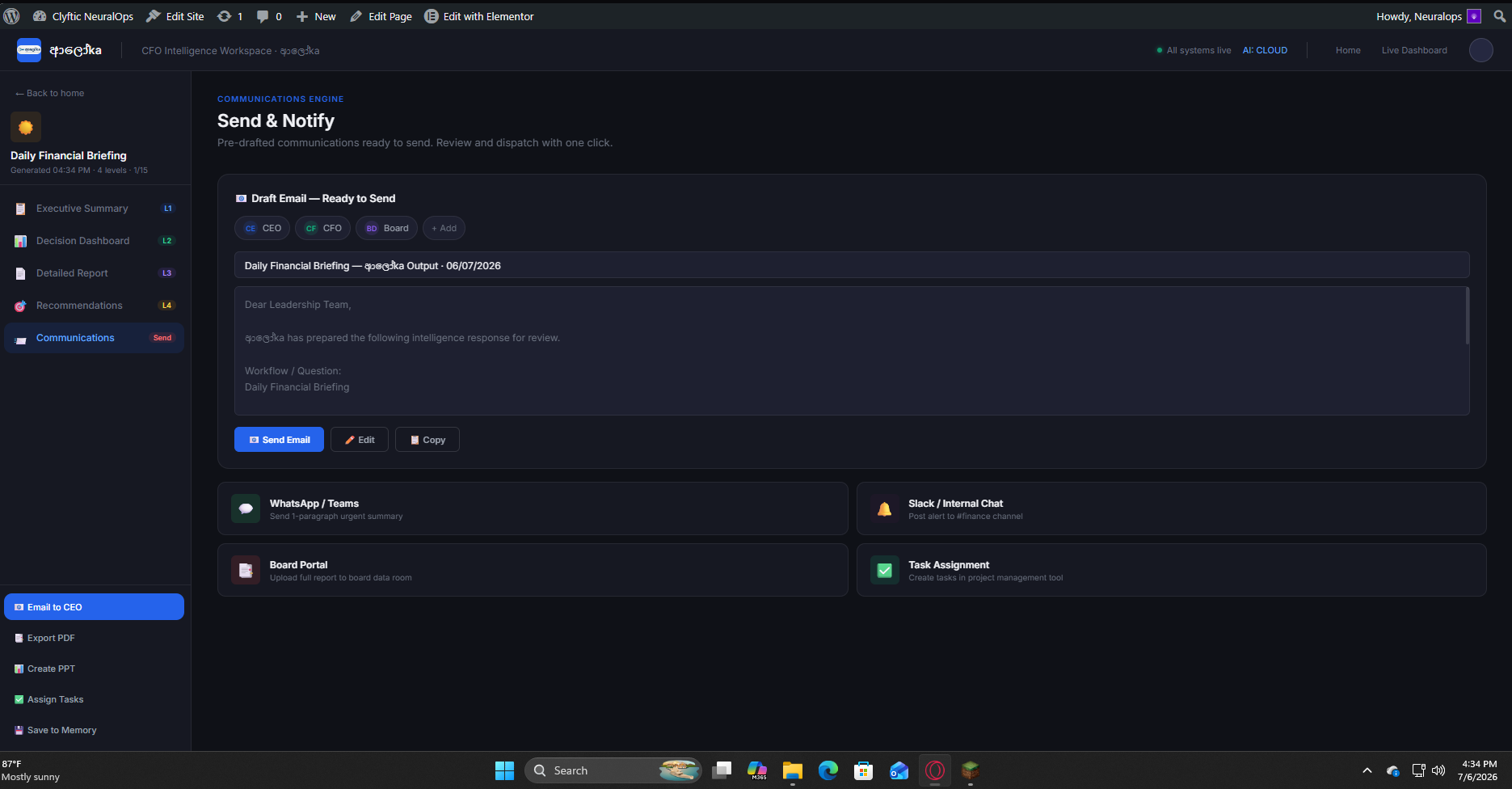Open the Live Dashboard link
This screenshot has height=789, width=1512.
point(1414,50)
